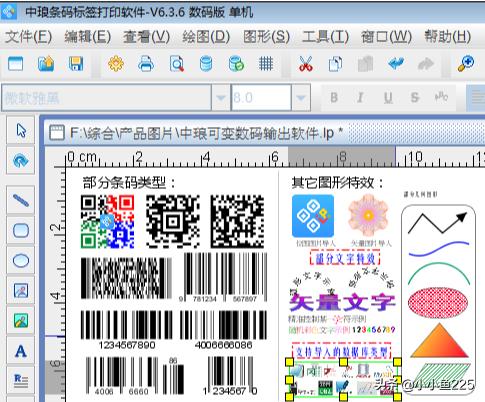
Task: Select the pink flower vector image
Action: coord(368,216)
